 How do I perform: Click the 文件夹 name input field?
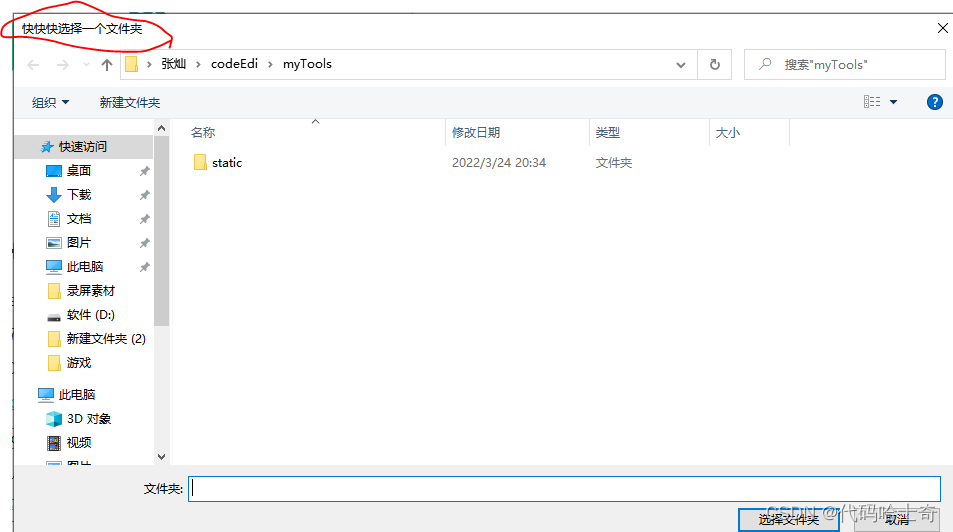click(565, 489)
